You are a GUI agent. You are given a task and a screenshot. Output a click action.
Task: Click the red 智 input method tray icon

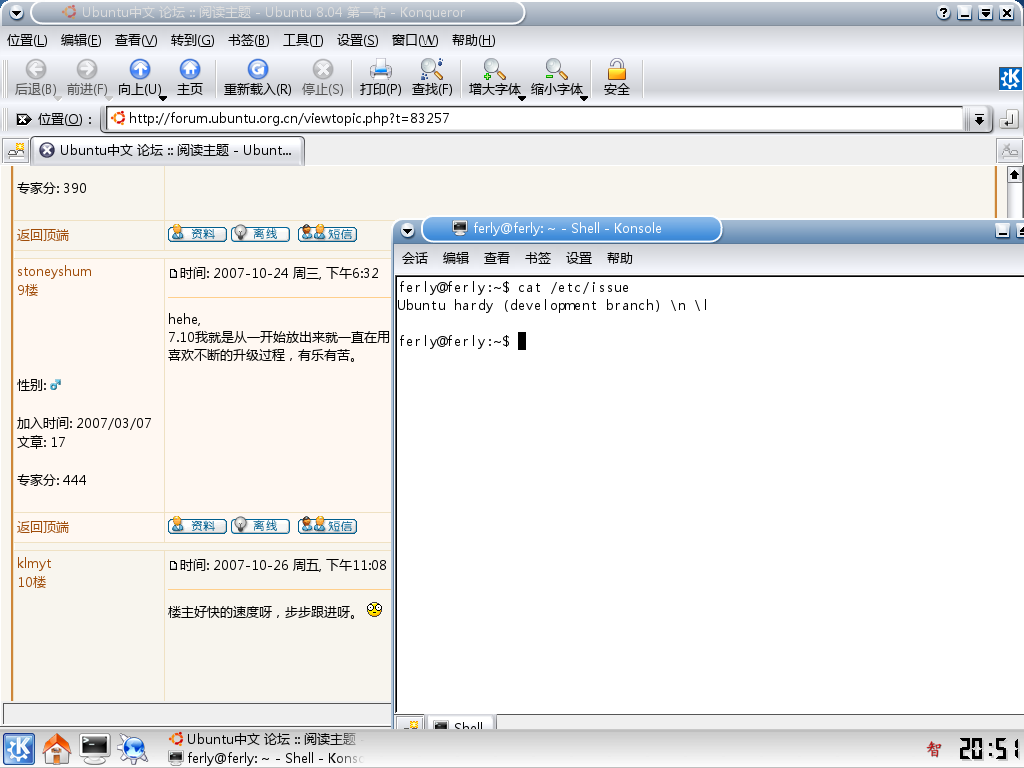point(934,749)
